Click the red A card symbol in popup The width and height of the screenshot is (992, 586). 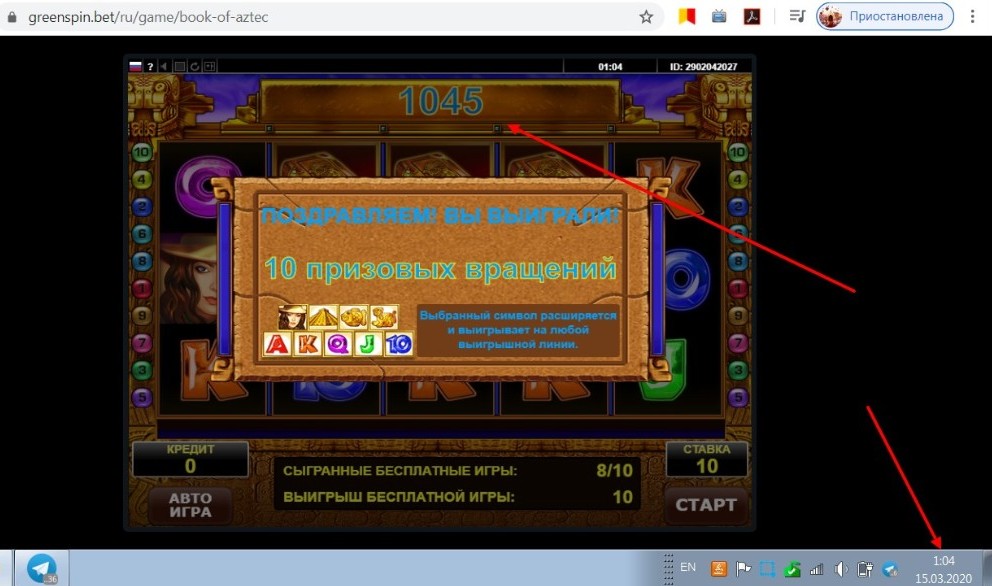(277, 344)
